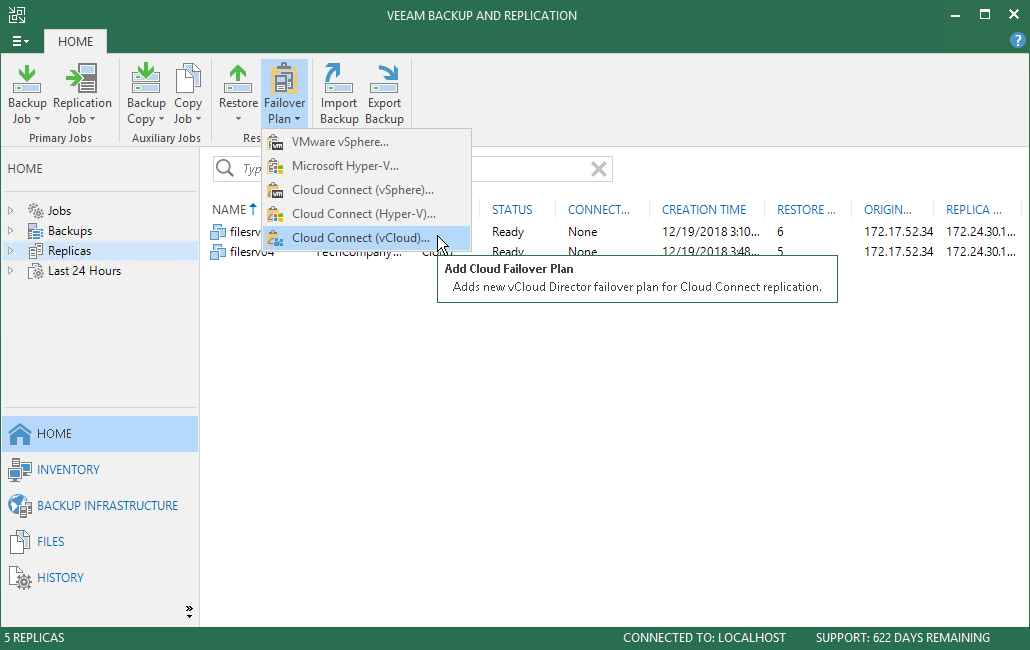Click the Backups icon in tree
1030x650 pixels.
(x=35, y=230)
